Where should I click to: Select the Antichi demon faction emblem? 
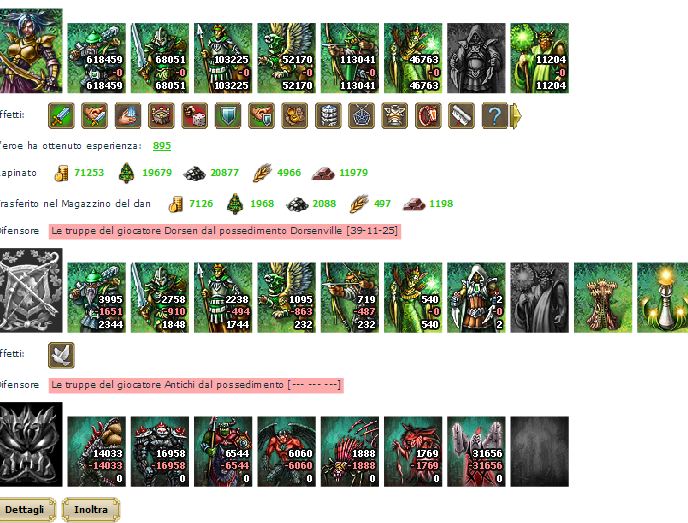point(31,444)
